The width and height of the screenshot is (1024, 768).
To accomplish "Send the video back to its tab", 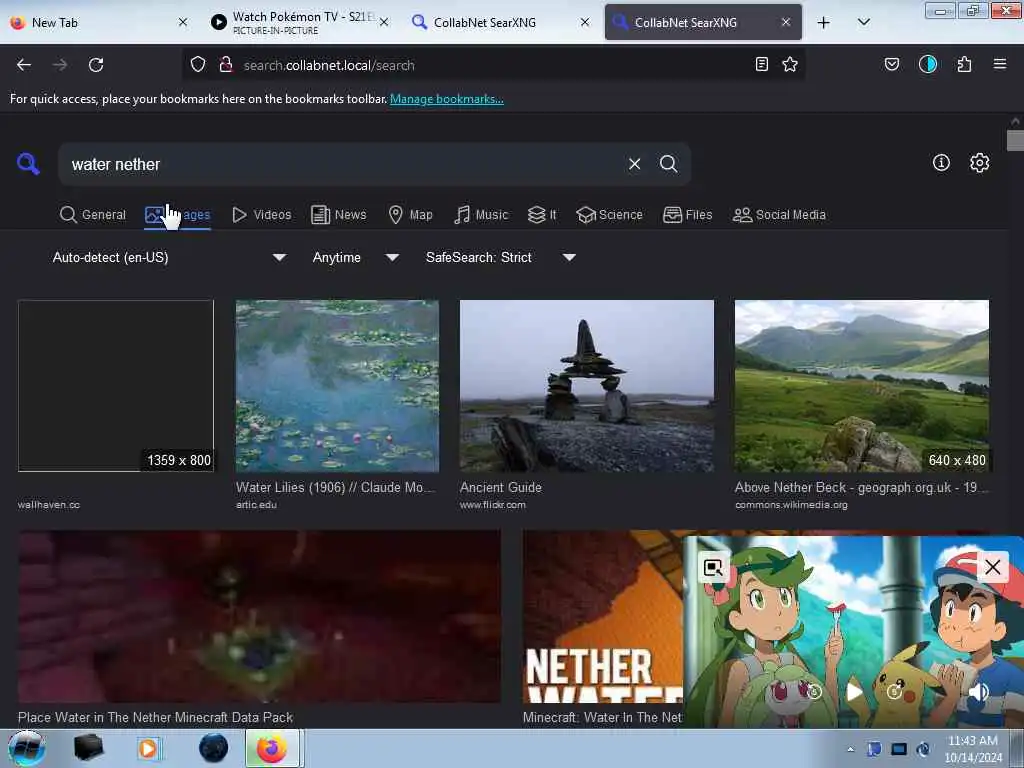I will 712,568.
